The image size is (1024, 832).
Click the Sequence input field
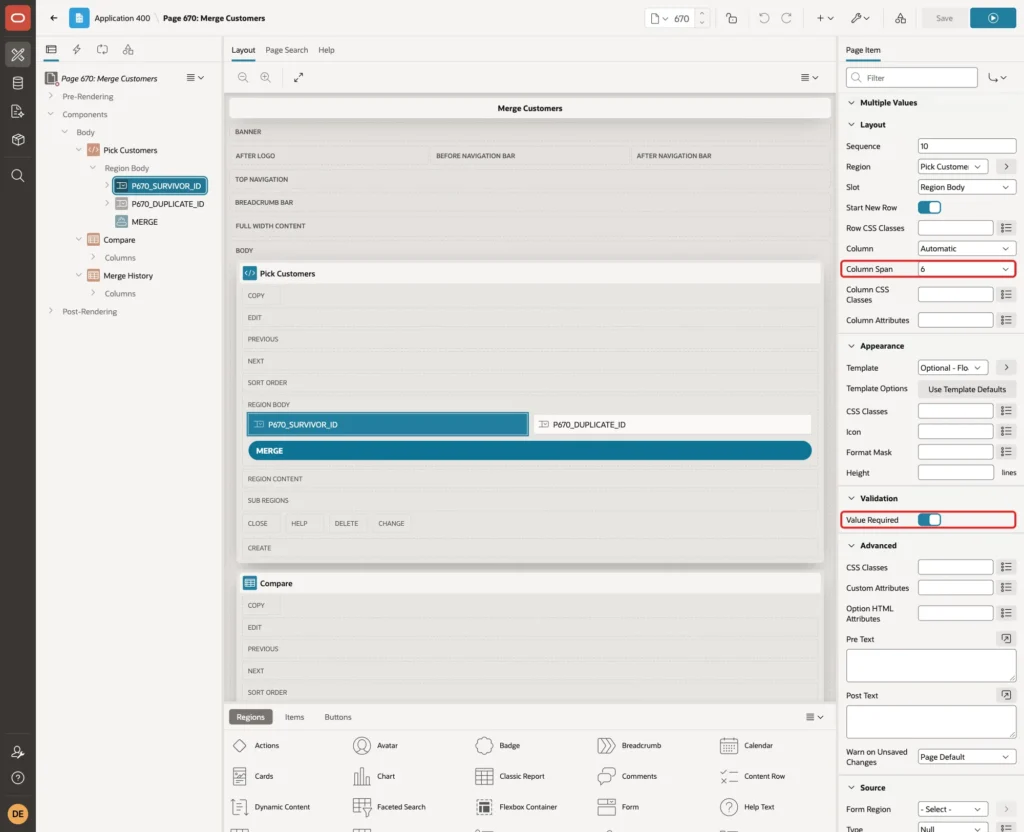[967, 146]
